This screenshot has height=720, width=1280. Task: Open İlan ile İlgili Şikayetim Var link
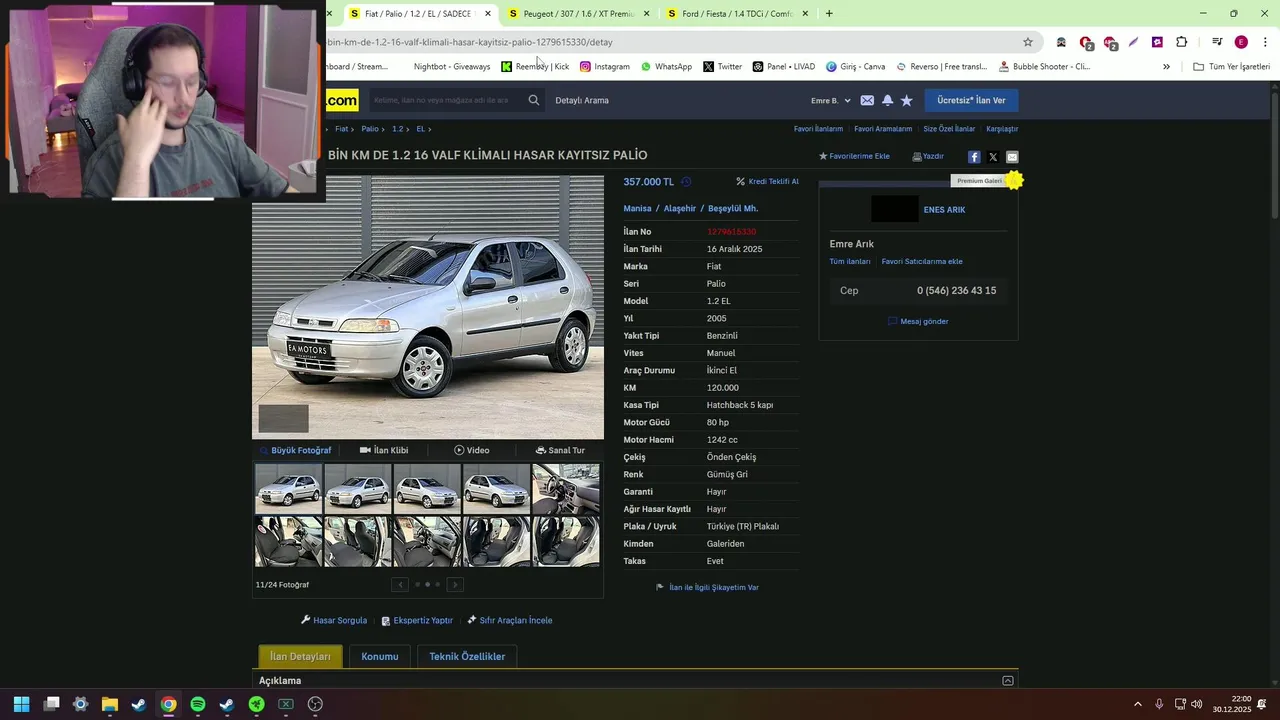707,587
